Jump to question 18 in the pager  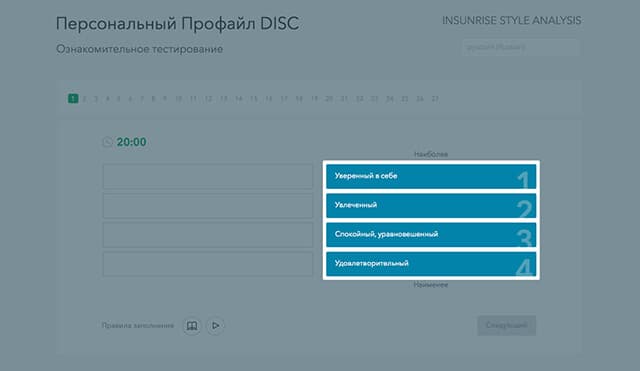pos(299,99)
